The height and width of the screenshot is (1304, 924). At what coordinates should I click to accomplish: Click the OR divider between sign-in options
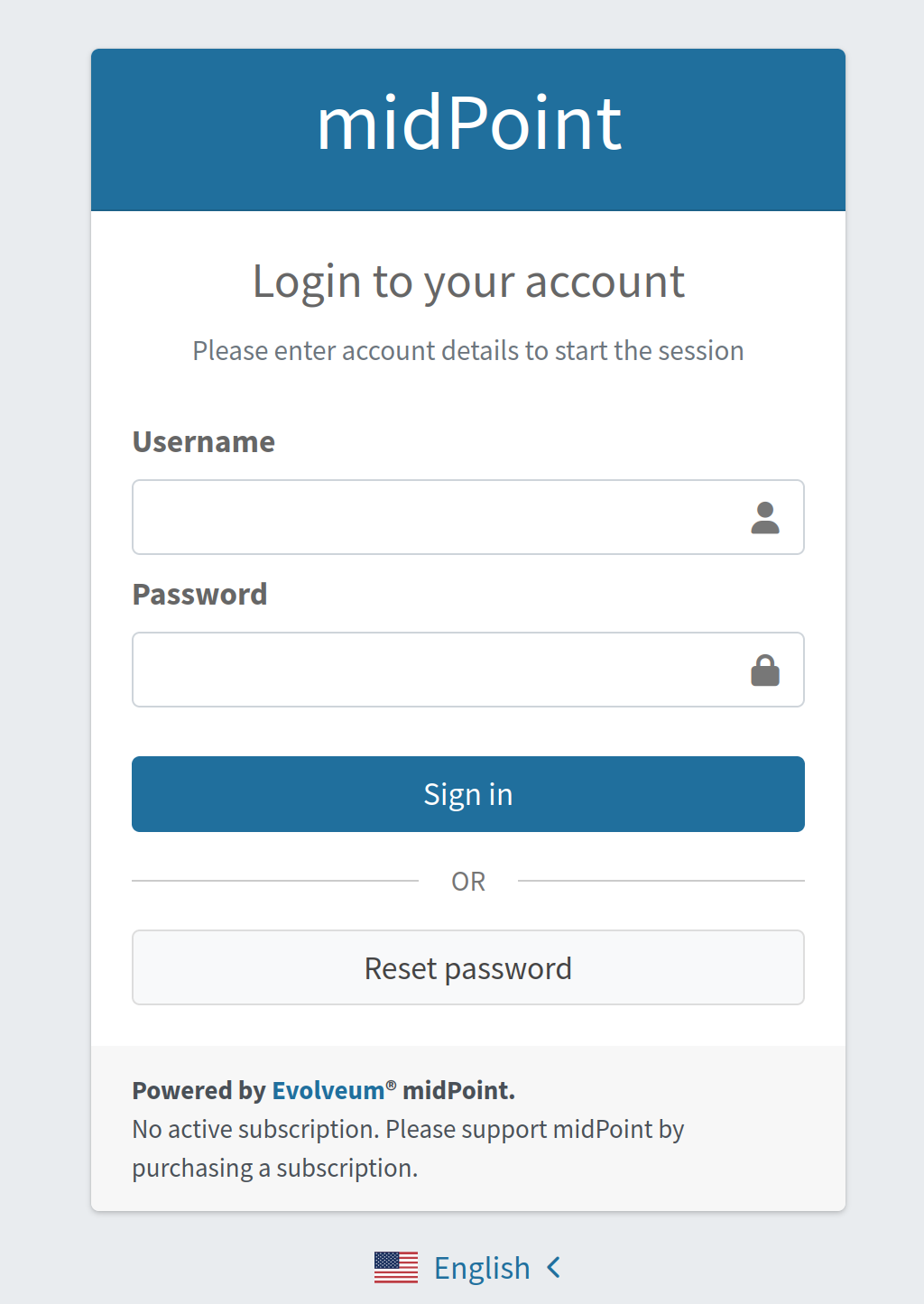click(467, 881)
